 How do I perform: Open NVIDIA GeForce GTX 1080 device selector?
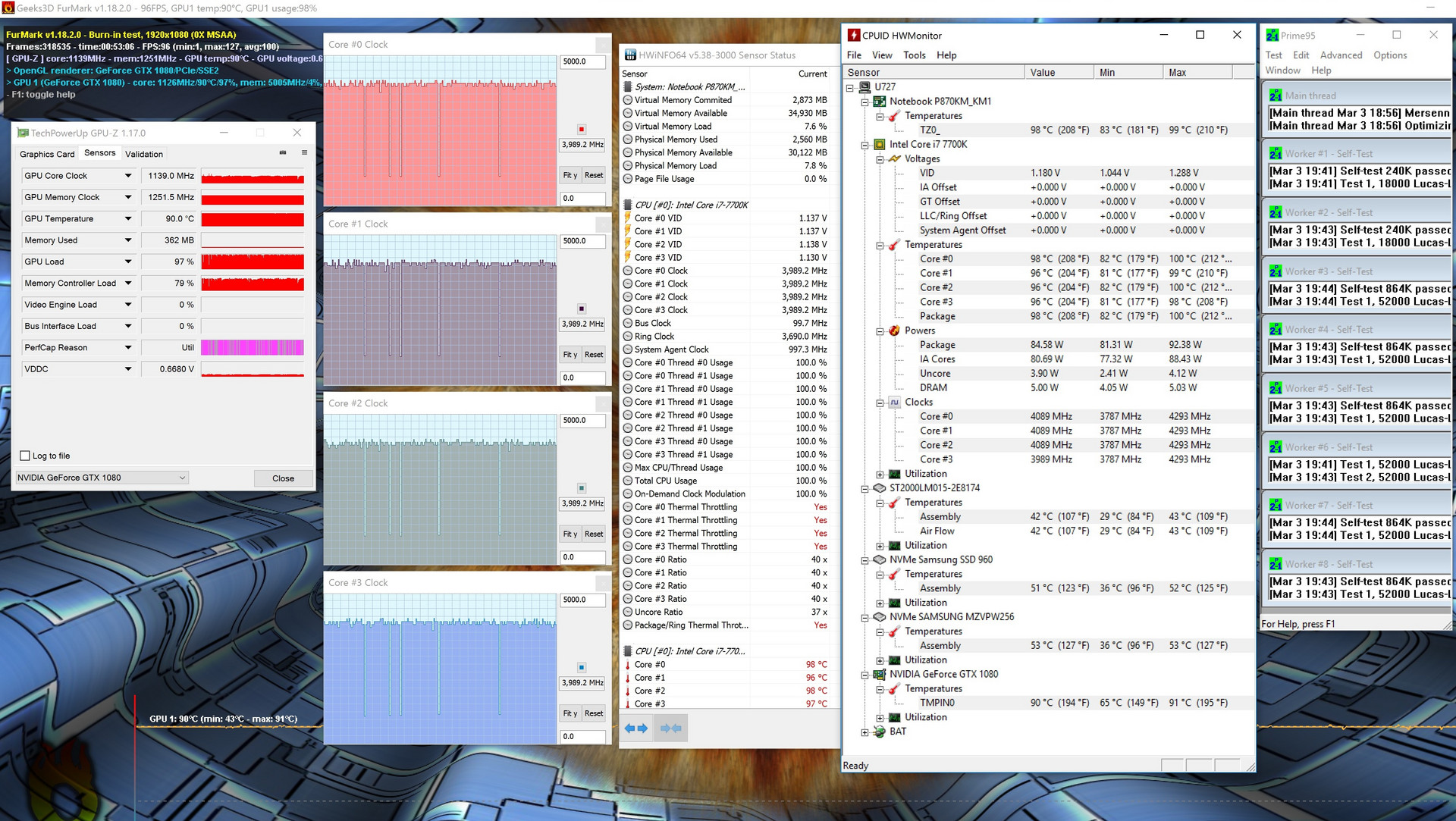102,478
